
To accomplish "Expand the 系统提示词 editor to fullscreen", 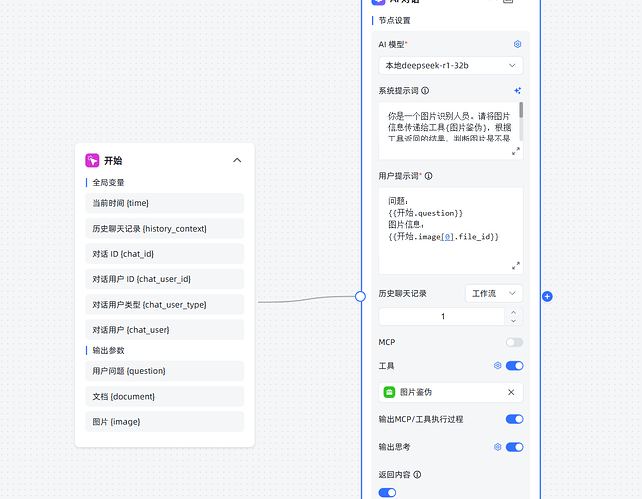I will pos(516,151).
